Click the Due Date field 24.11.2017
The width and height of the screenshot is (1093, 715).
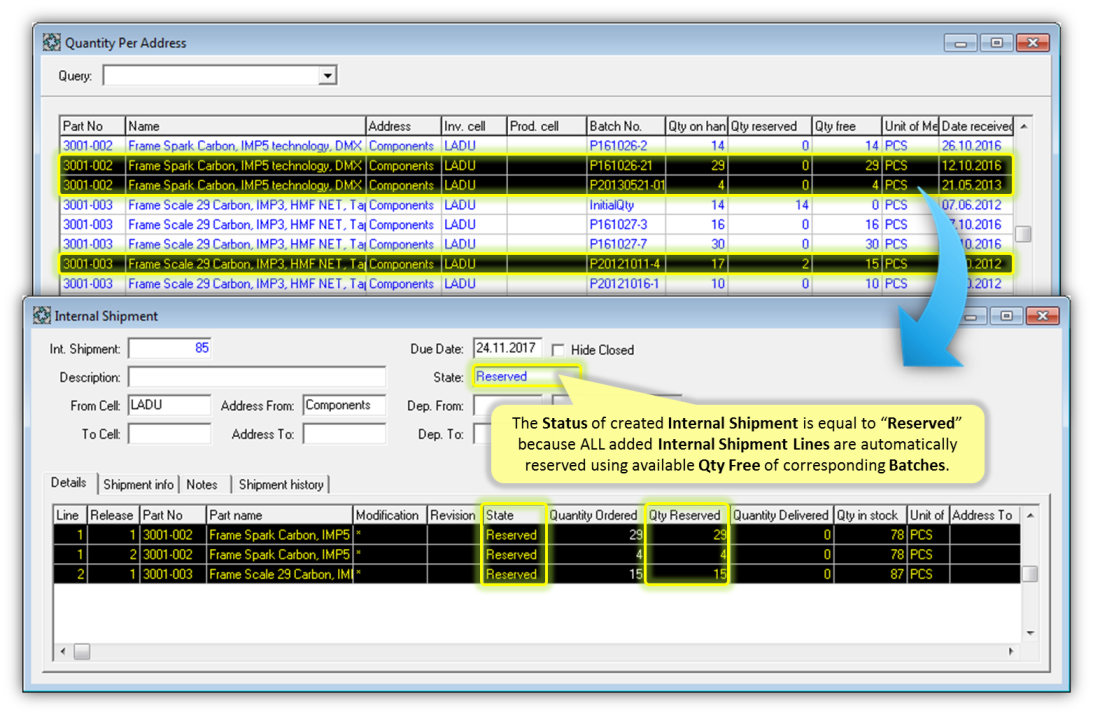(507, 348)
